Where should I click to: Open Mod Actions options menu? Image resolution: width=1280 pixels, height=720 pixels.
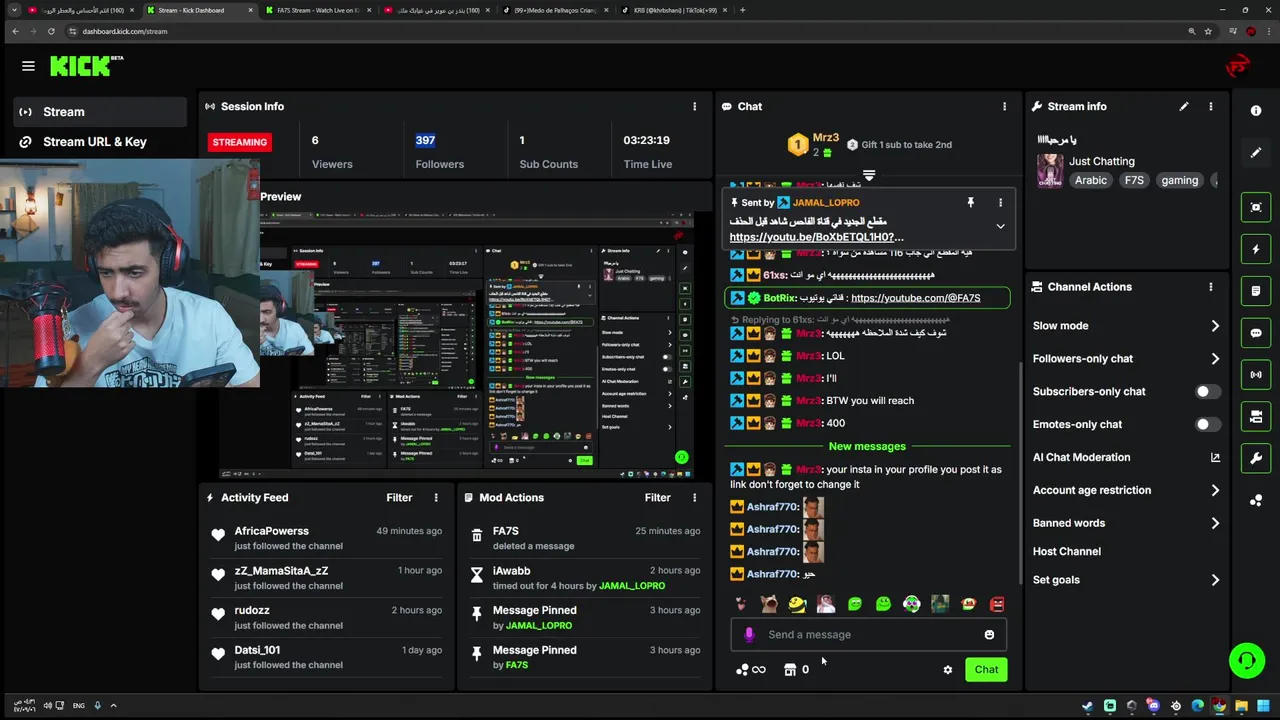coord(695,497)
